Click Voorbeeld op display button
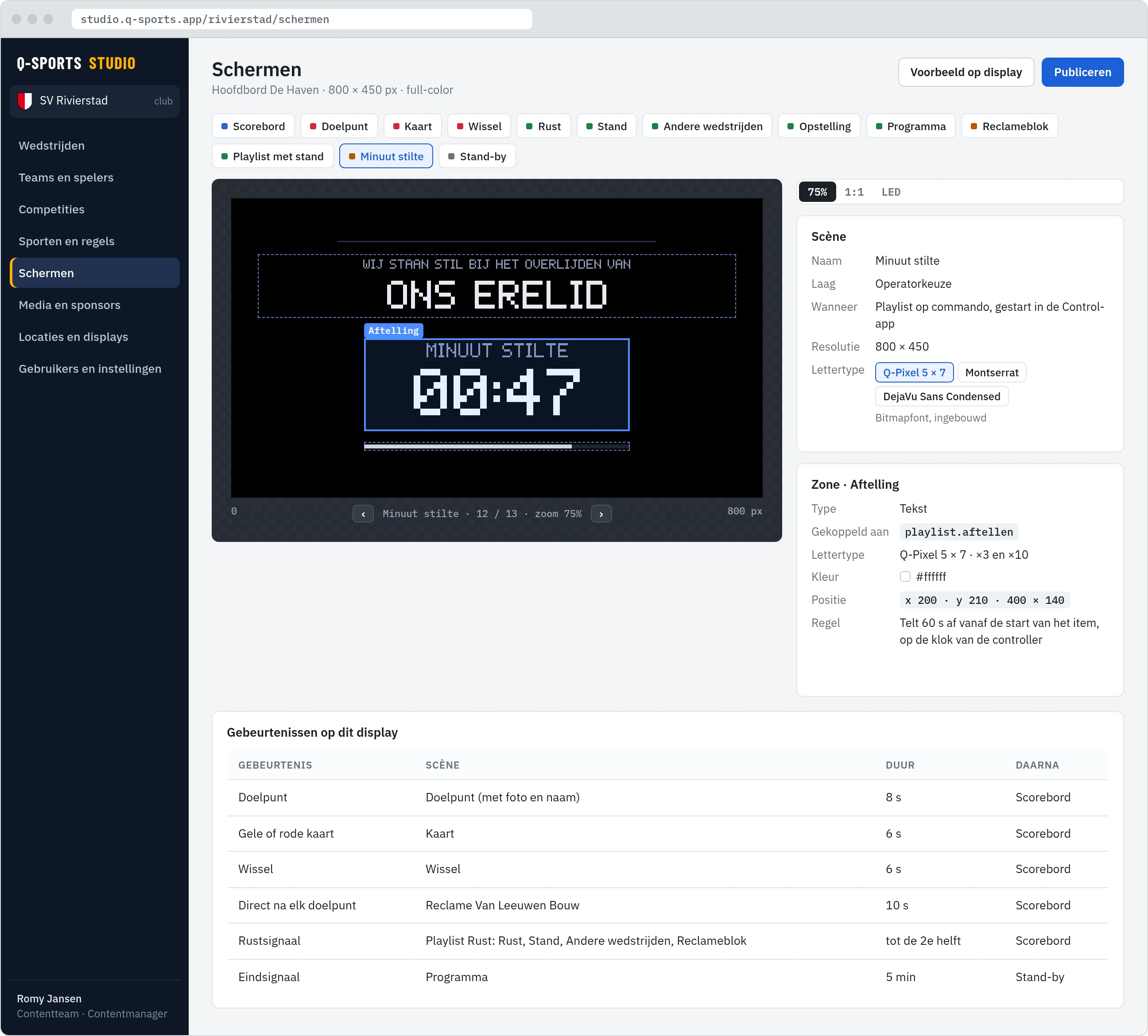Image resolution: width=1148 pixels, height=1036 pixels. click(x=966, y=72)
